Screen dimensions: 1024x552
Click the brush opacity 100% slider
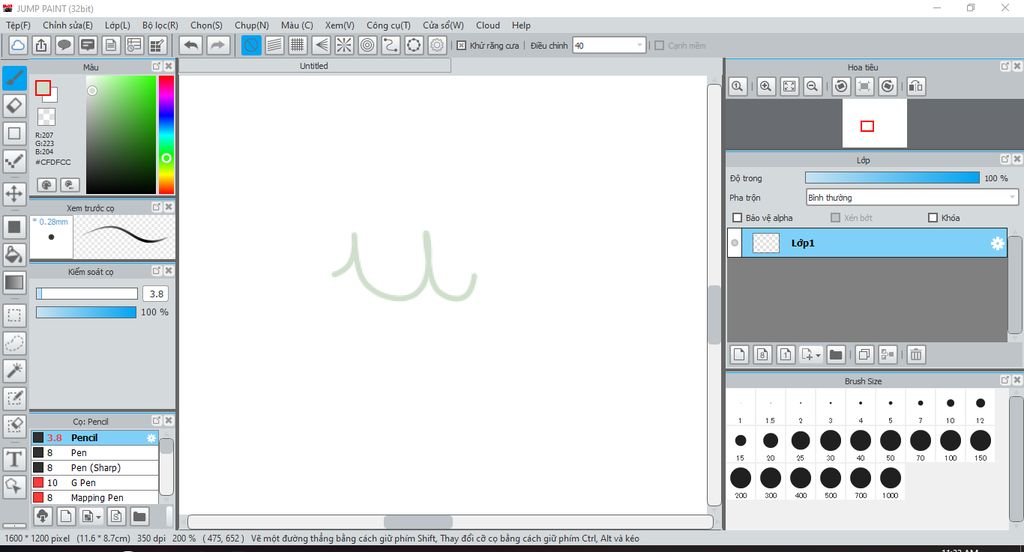(x=86, y=312)
